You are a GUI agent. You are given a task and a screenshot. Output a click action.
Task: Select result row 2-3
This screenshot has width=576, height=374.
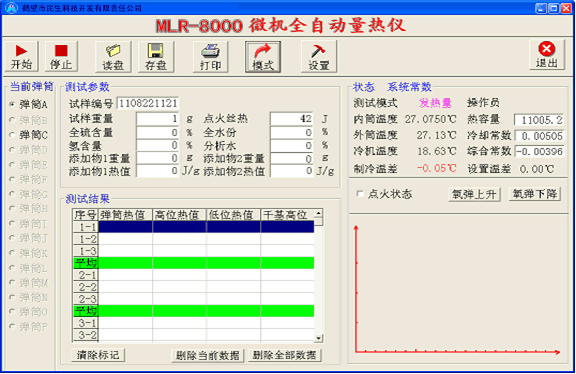click(x=194, y=299)
